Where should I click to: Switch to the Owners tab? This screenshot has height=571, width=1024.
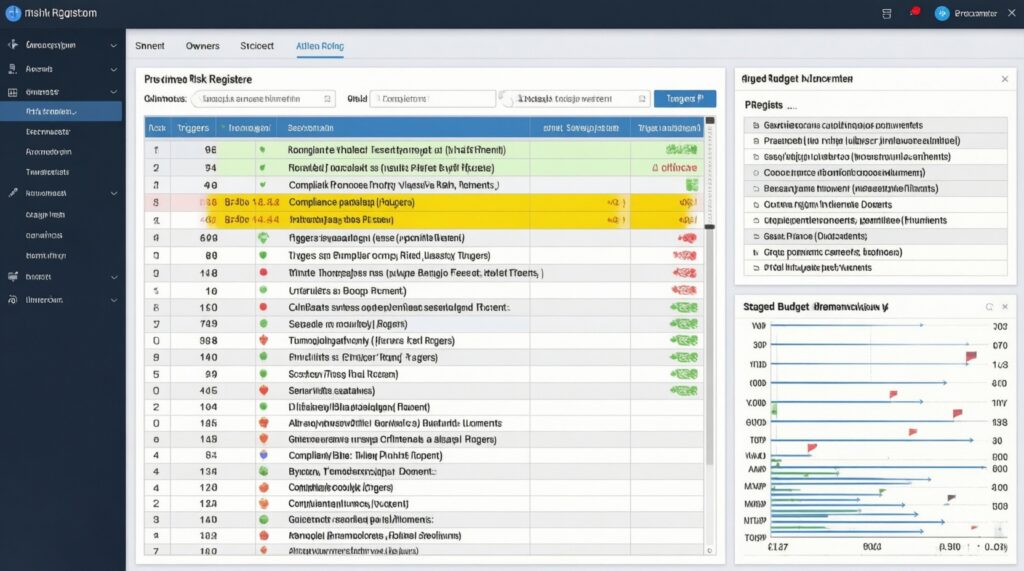tap(203, 46)
